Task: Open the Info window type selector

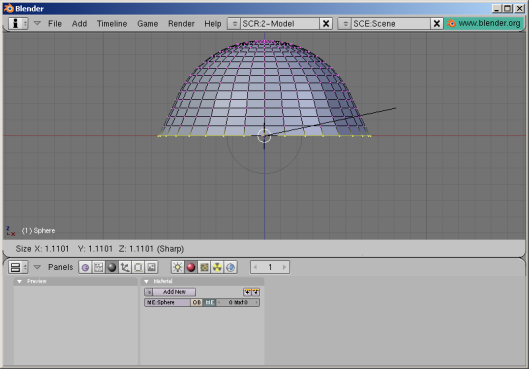Action: click(x=18, y=23)
